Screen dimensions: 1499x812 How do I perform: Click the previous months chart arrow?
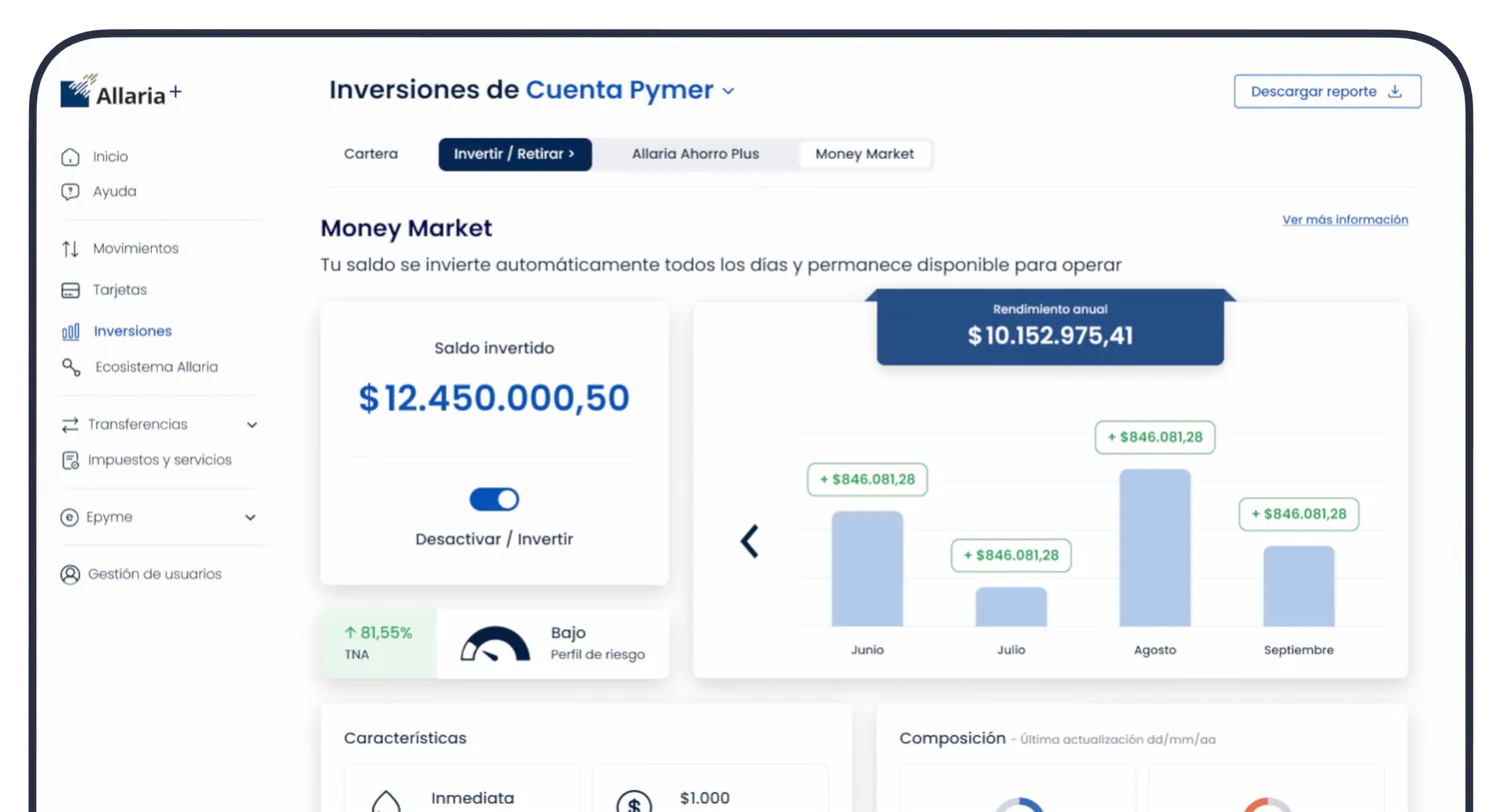(x=749, y=541)
